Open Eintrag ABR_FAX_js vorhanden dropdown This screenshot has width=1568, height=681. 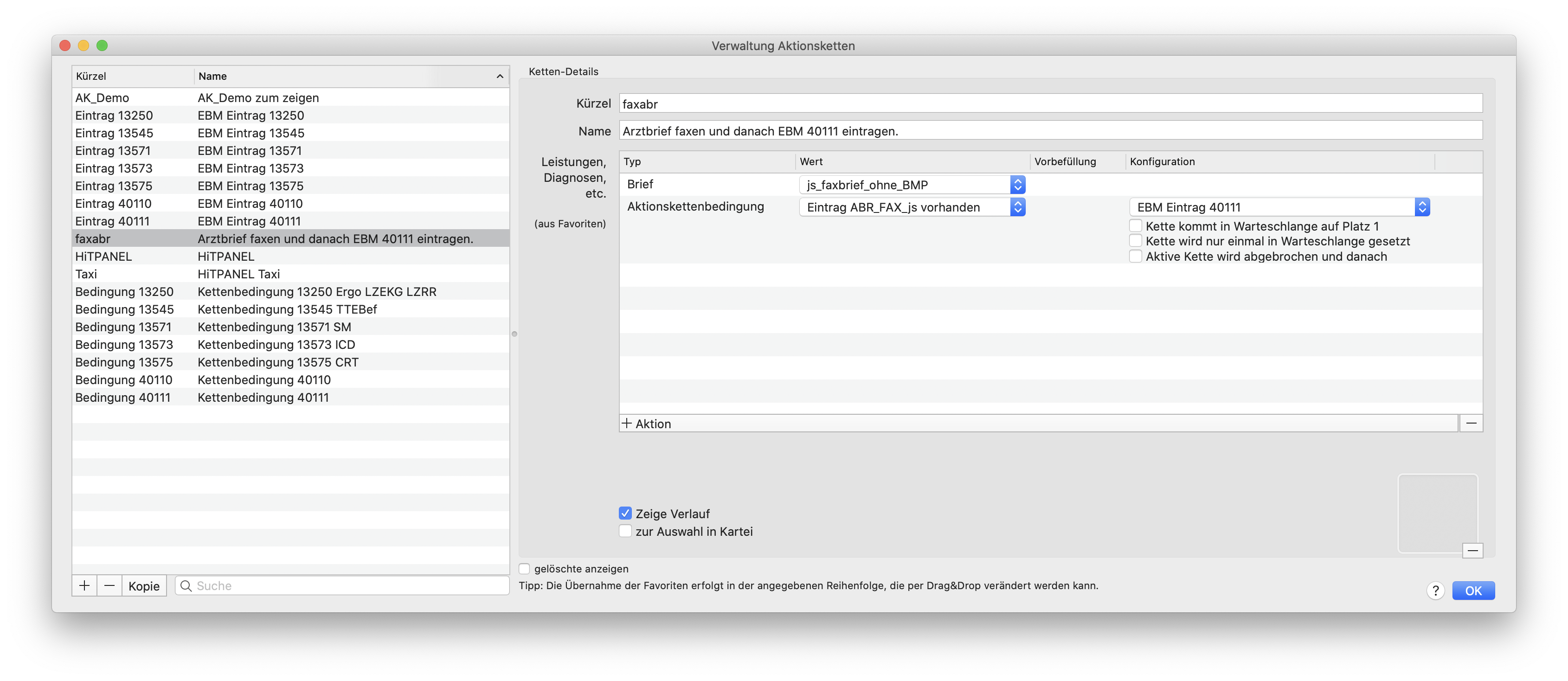point(912,207)
